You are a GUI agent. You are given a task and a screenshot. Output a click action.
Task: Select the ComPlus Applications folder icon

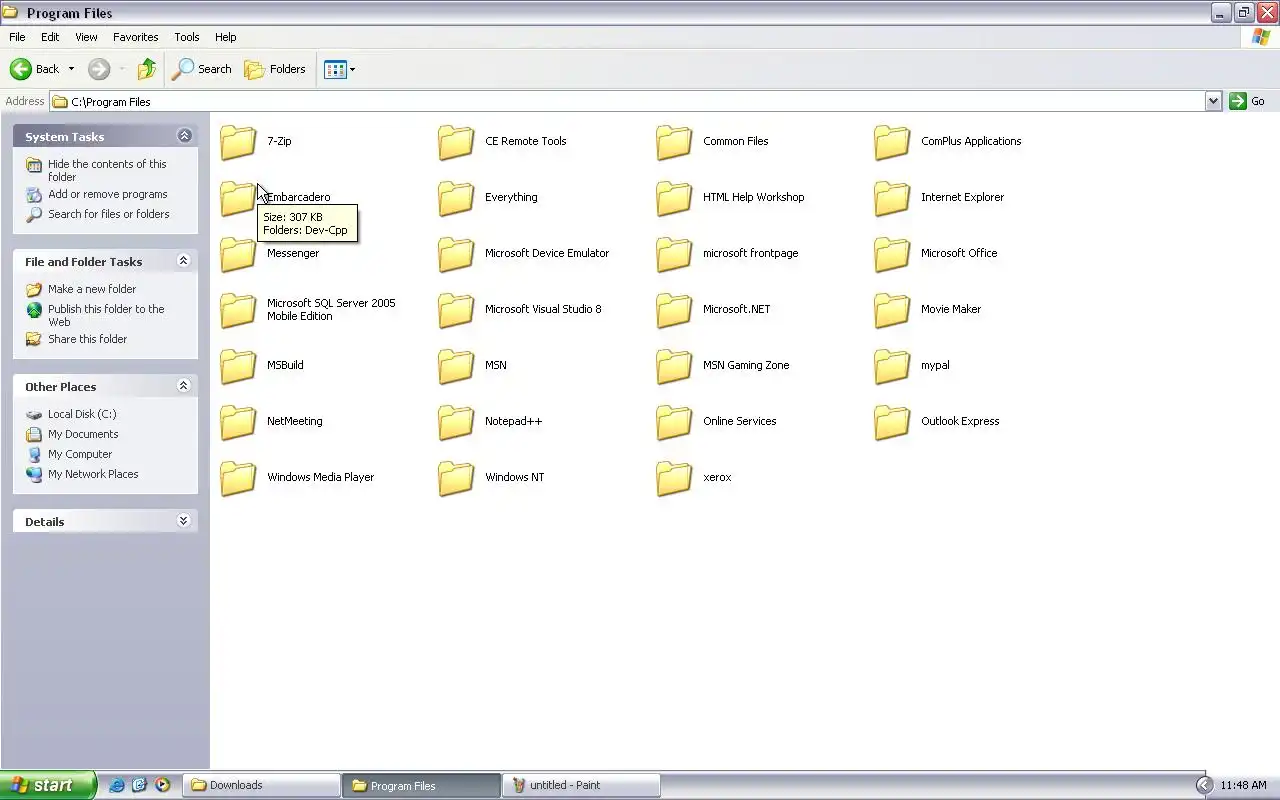(x=892, y=142)
